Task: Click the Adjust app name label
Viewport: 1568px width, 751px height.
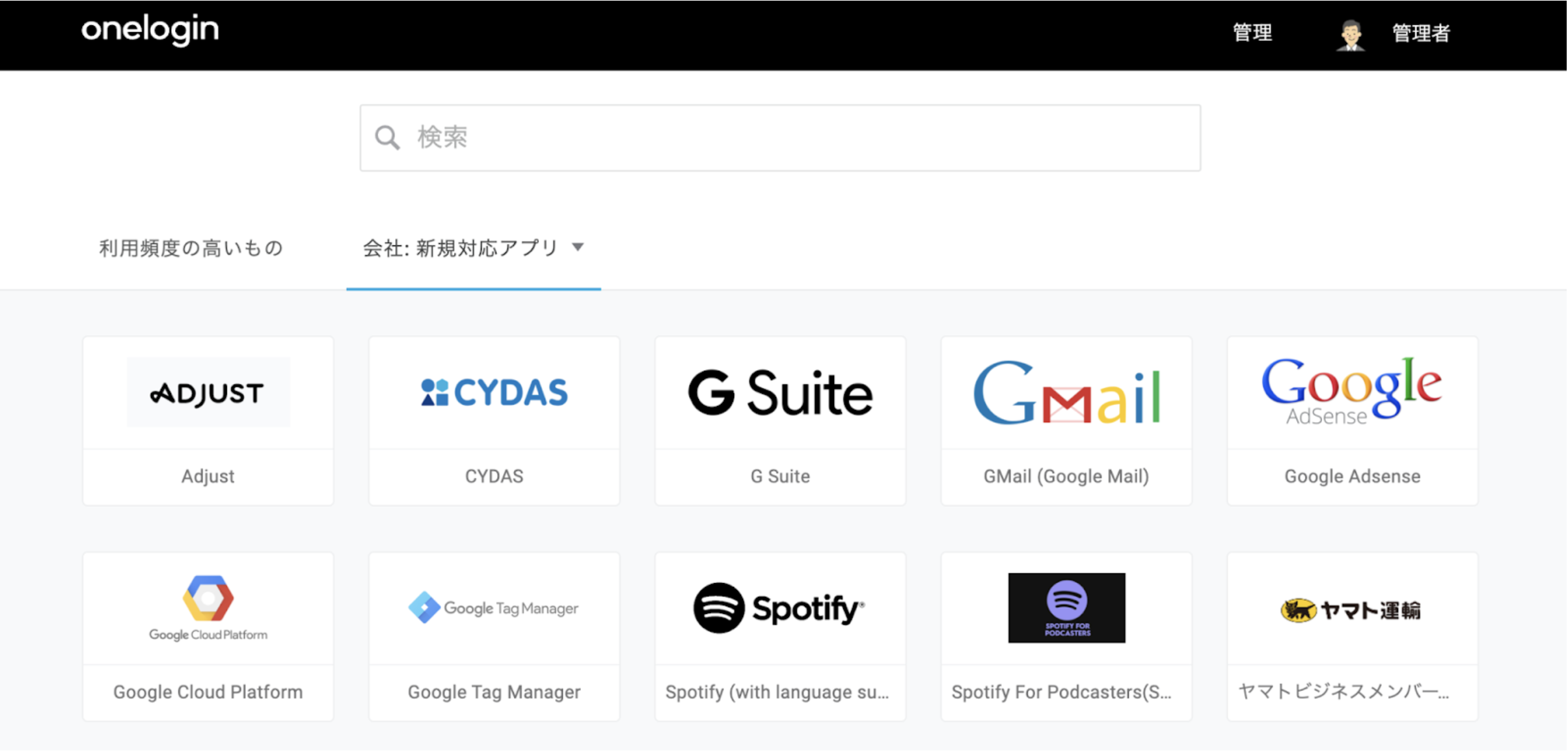Action: pyautogui.click(x=208, y=476)
